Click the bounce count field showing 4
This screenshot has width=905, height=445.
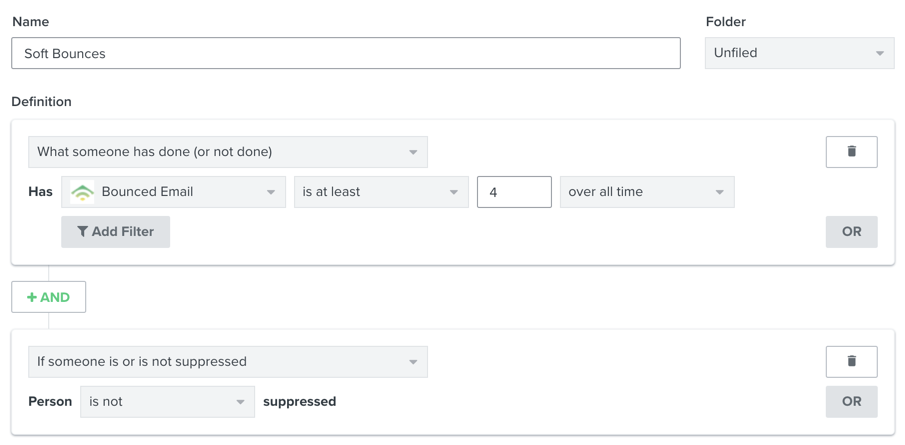(514, 192)
